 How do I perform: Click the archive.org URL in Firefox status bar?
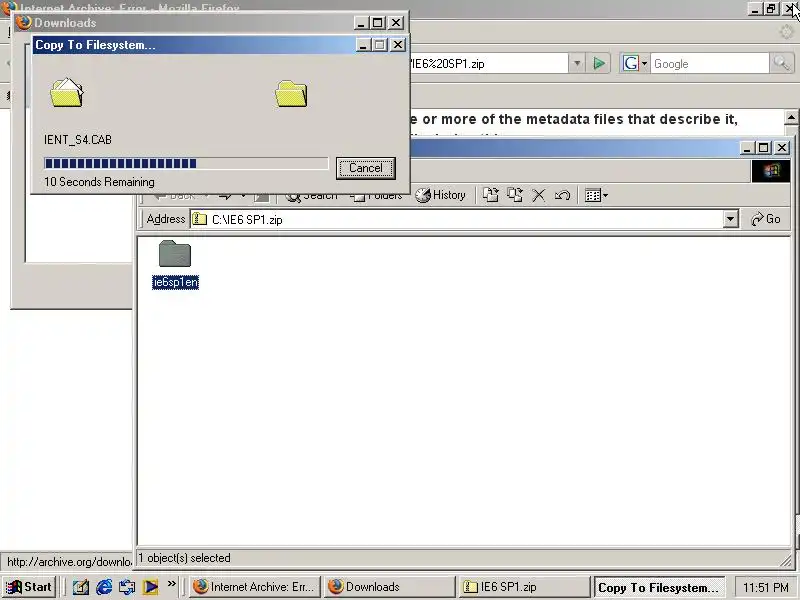[x=69, y=562]
